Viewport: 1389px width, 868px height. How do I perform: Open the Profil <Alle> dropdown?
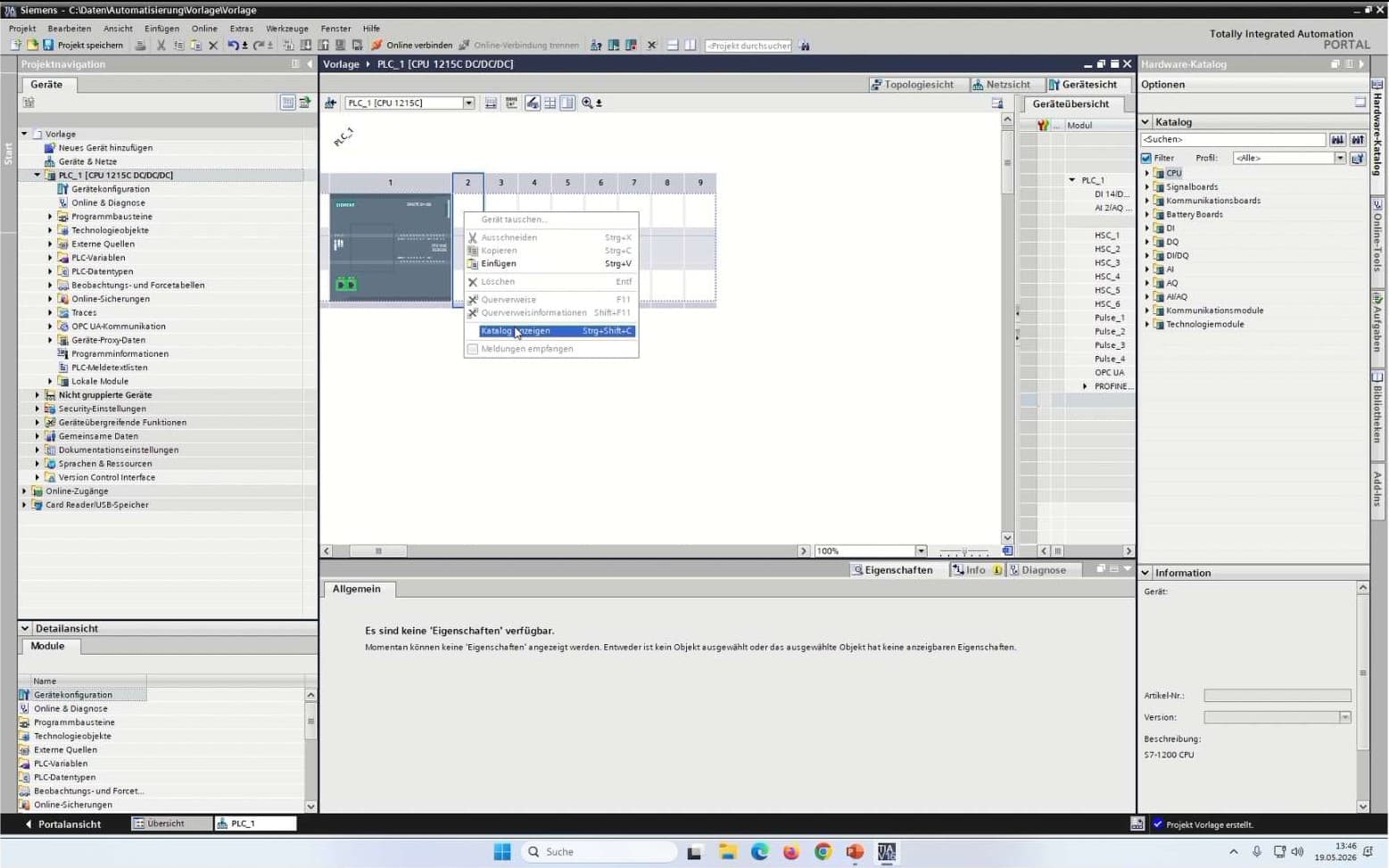(1339, 158)
